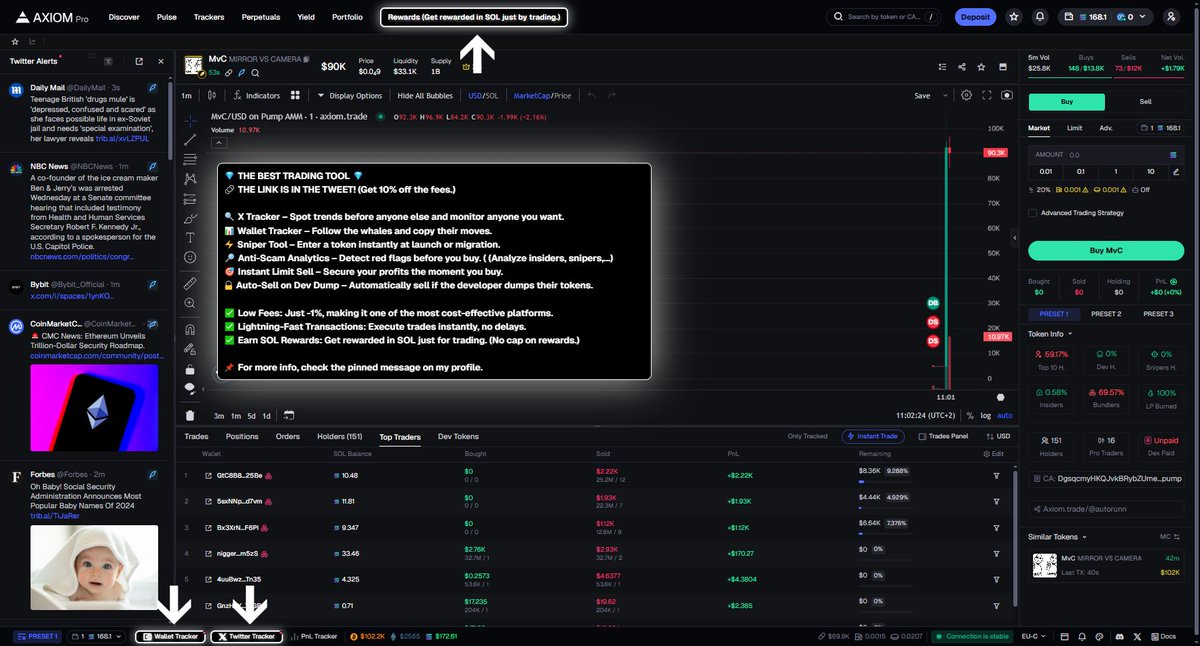The image size is (1200, 646).
Task: Pop out Twitter Alerts panel
Action: pyautogui.click(x=139, y=61)
